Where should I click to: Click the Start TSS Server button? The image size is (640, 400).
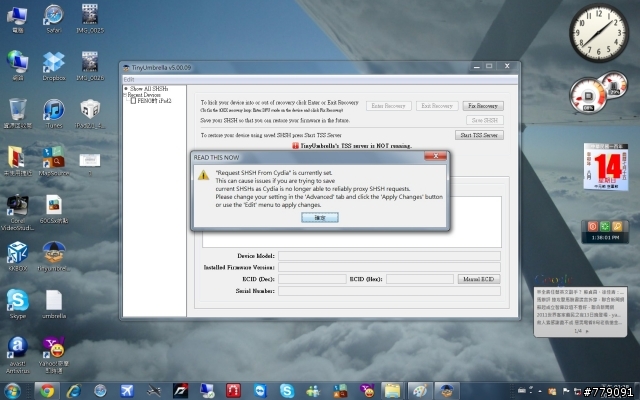tap(479, 135)
